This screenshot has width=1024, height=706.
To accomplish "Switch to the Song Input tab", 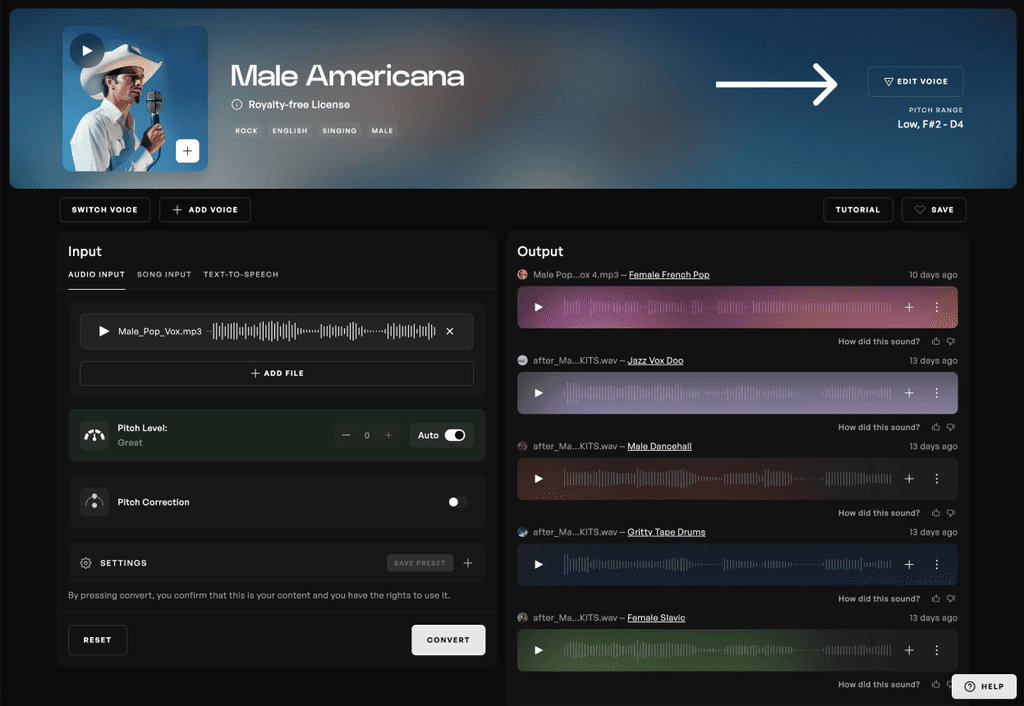I will [164, 274].
